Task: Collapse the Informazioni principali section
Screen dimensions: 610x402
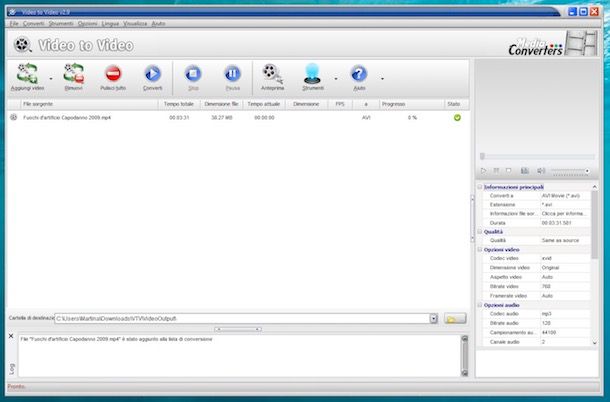Action: click(x=480, y=187)
